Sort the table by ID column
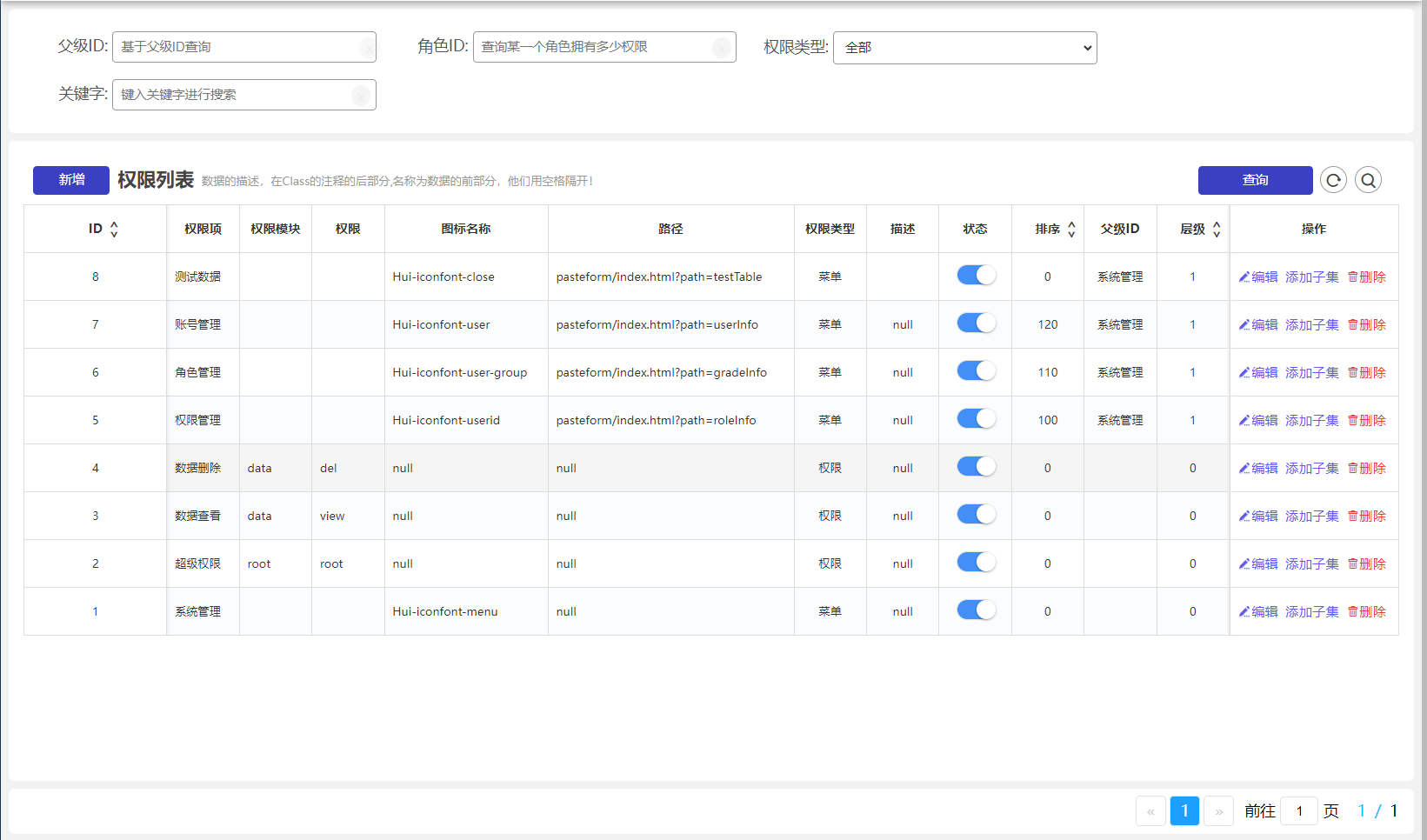The height and width of the screenshot is (840, 1427). click(114, 229)
